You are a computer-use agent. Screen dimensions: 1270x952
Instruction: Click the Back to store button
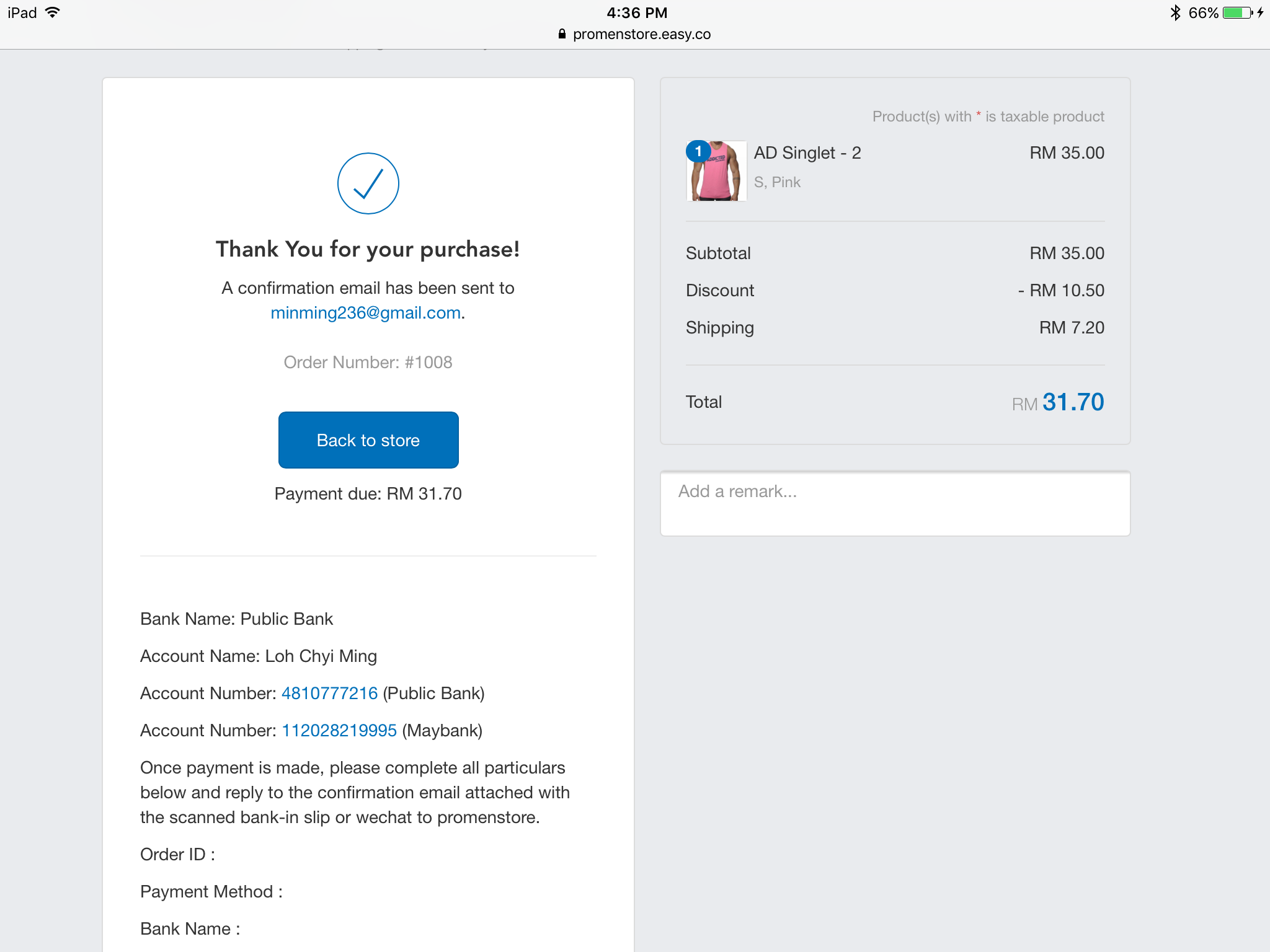tap(368, 440)
